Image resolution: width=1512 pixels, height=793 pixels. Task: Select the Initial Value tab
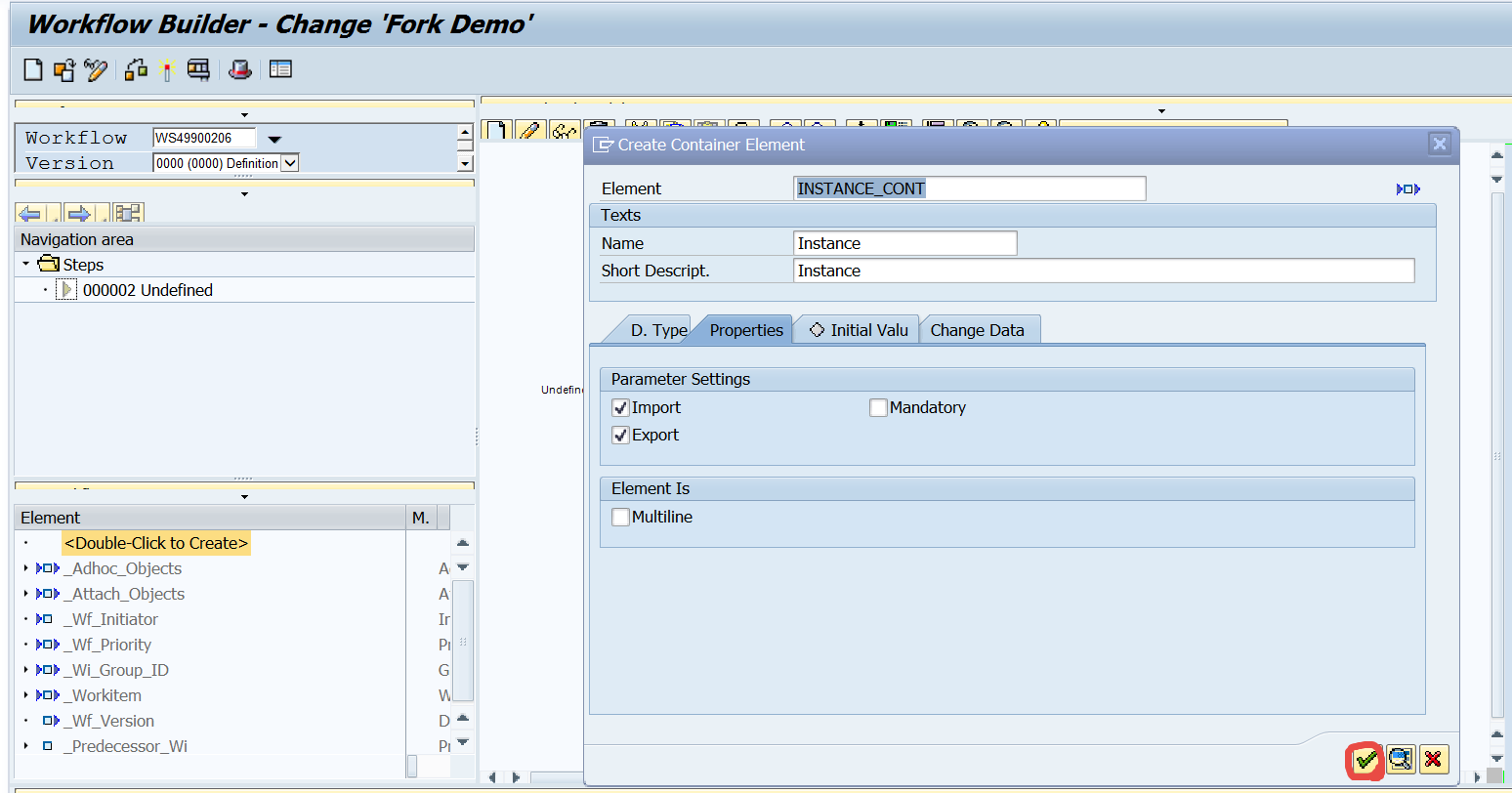pos(859,330)
